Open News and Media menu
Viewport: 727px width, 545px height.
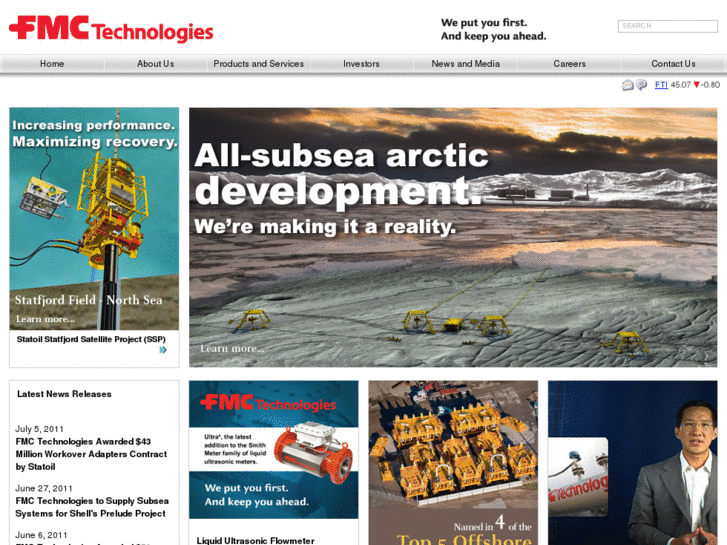[x=466, y=64]
